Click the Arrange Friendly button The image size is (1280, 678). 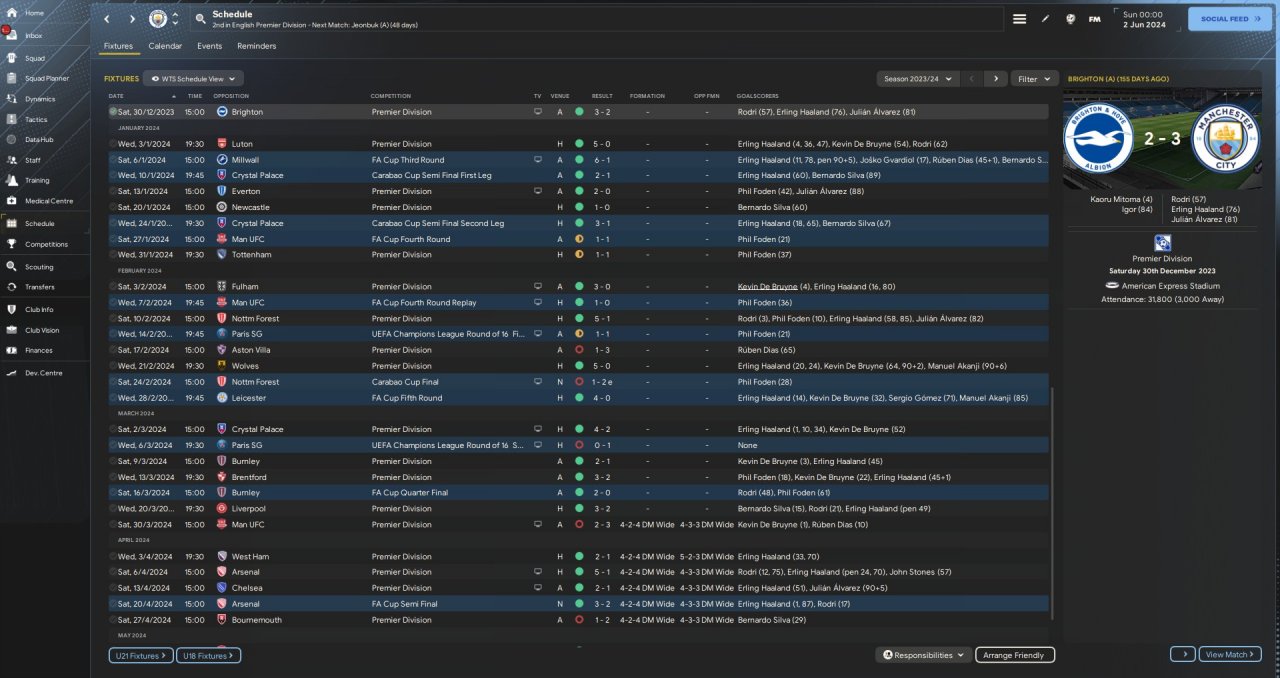click(1014, 655)
